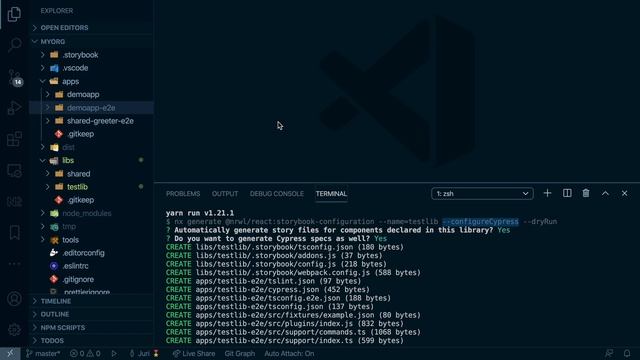Image resolution: width=640 pixels, height=360 pixels.
Task: Open .gitkeep file under libs
Action: [x=91, y=200]
